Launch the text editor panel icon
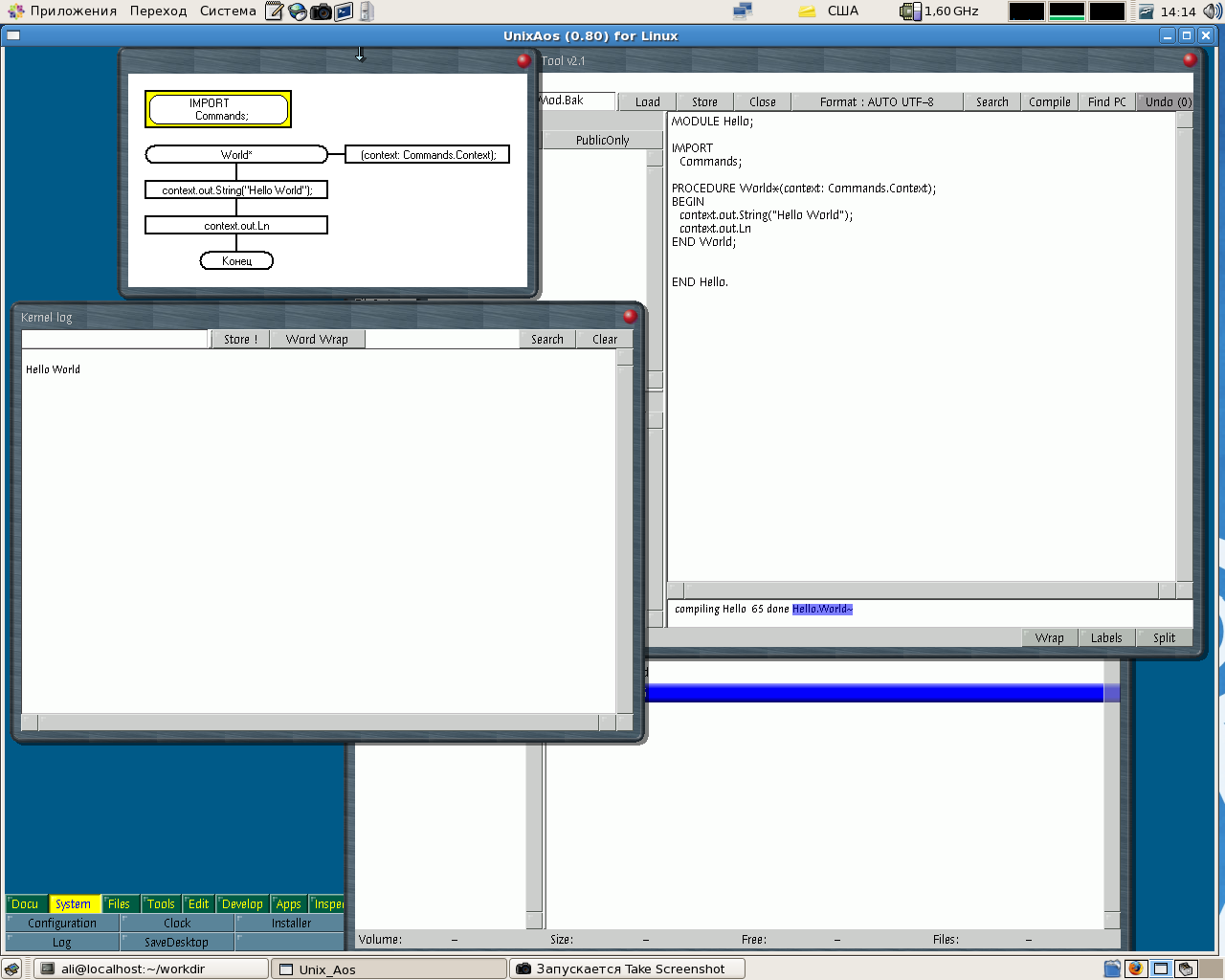 pyautogui.click(x=275, y=11)
